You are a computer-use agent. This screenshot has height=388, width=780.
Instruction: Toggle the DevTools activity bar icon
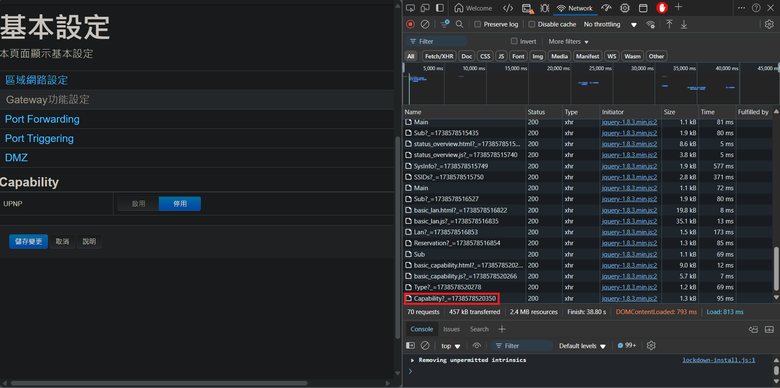[440, 8]
